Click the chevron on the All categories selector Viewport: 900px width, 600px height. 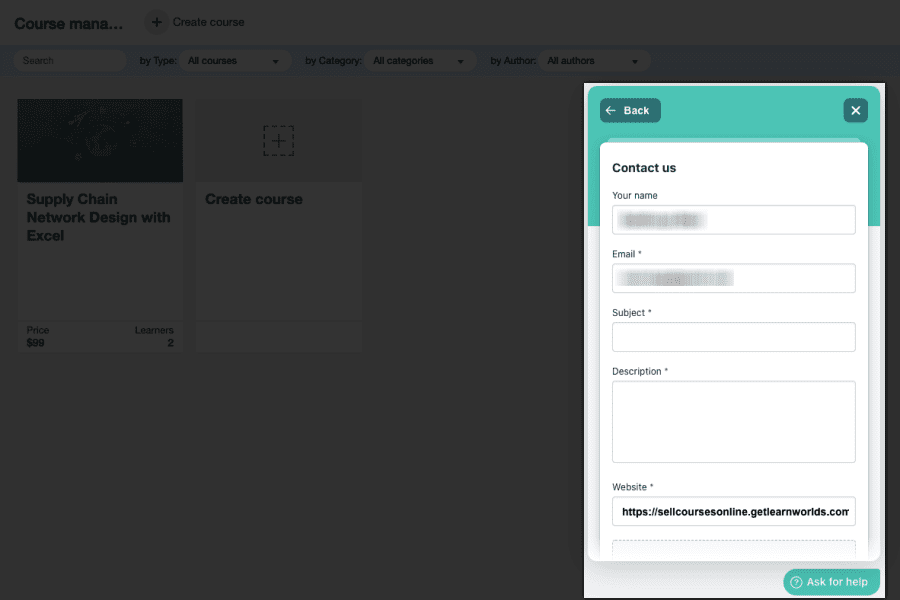[461, 60]
